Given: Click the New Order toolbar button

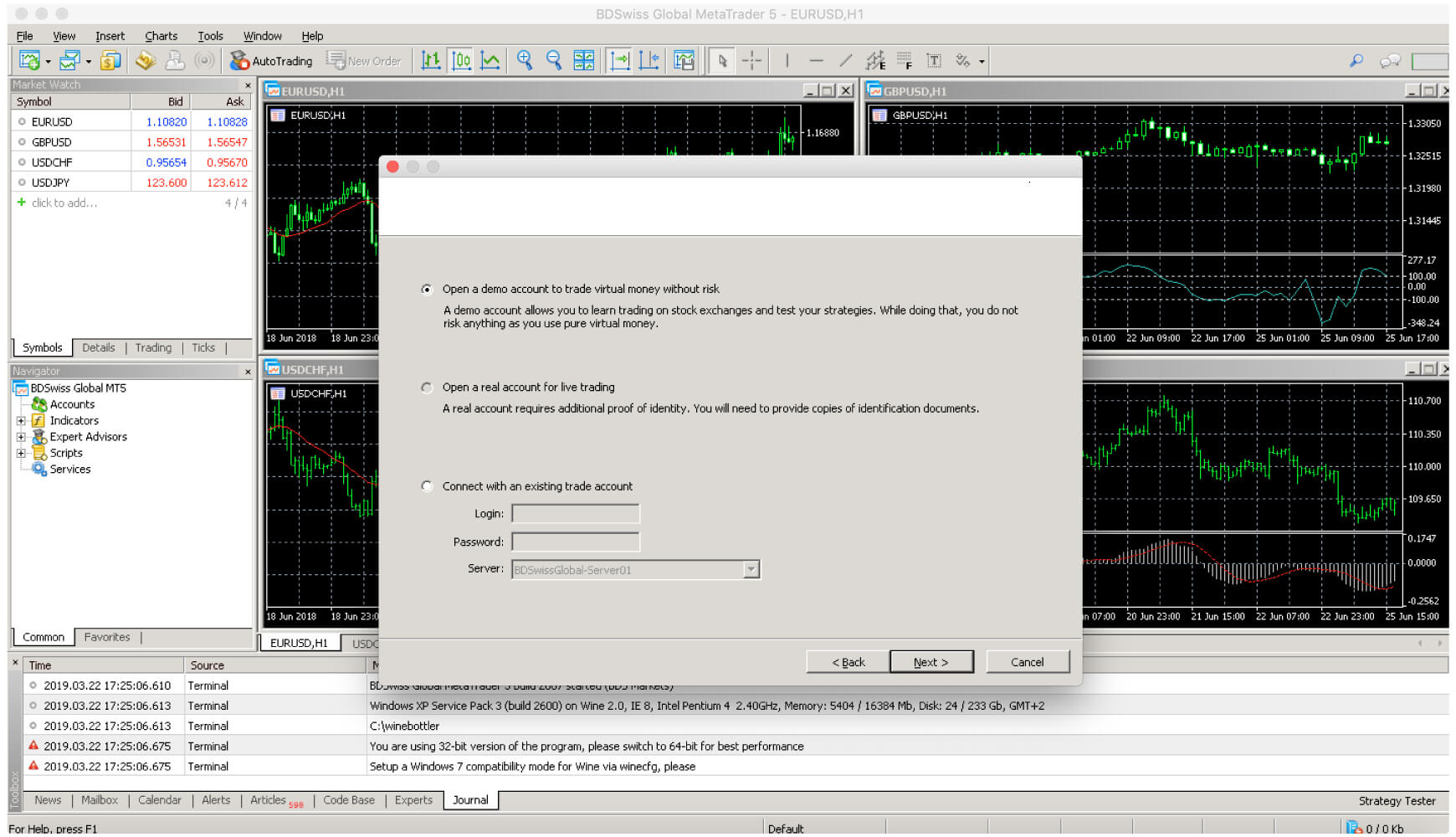Looking at the screenshot, I should (x=364, y=60).
